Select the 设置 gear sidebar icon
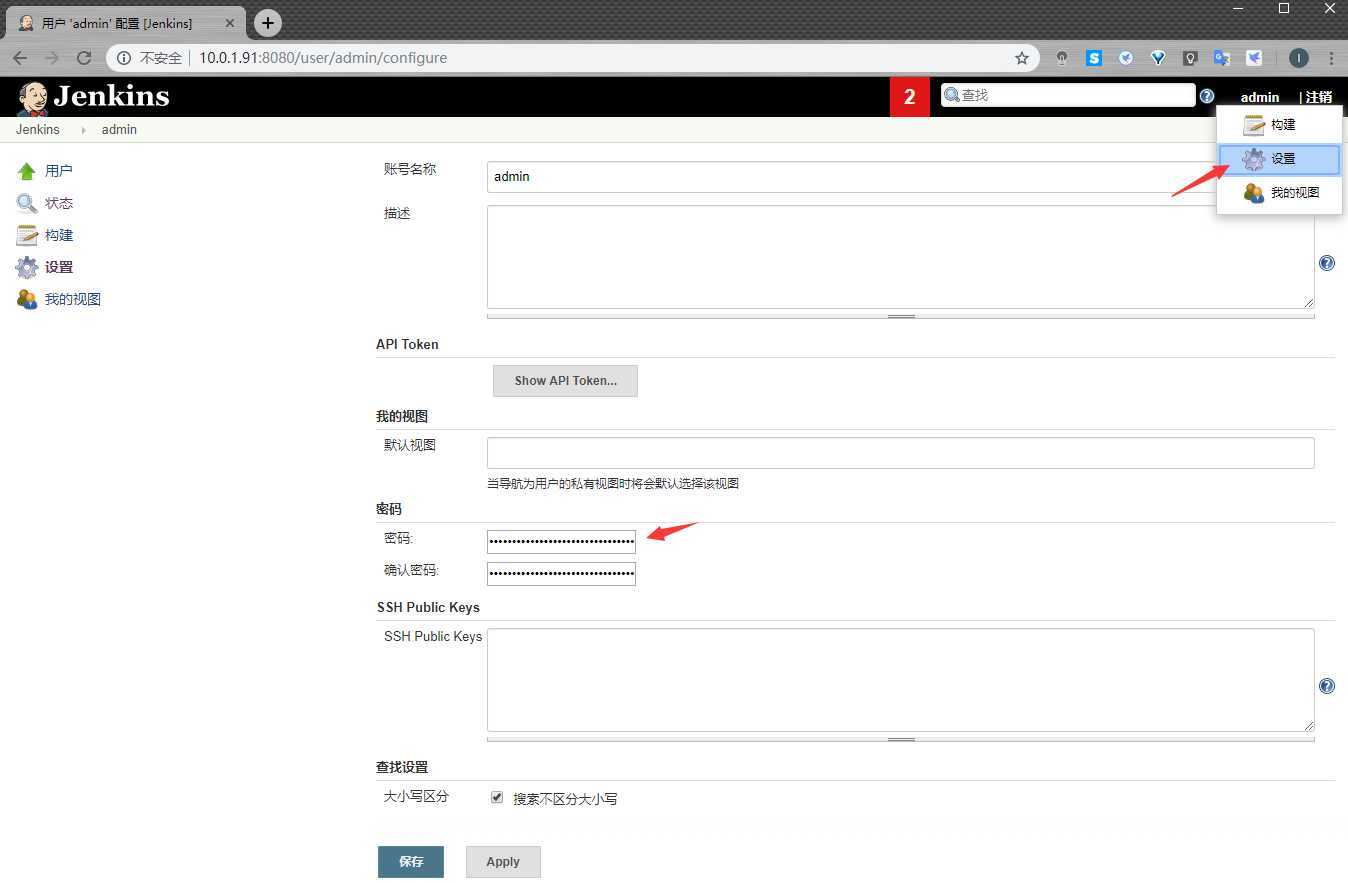1348x883 pixels. click(27, 268)
